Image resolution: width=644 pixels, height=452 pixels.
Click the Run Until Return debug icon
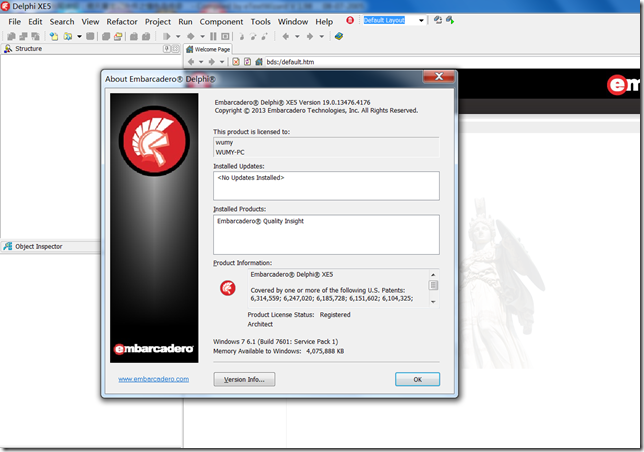coord(265,37)
